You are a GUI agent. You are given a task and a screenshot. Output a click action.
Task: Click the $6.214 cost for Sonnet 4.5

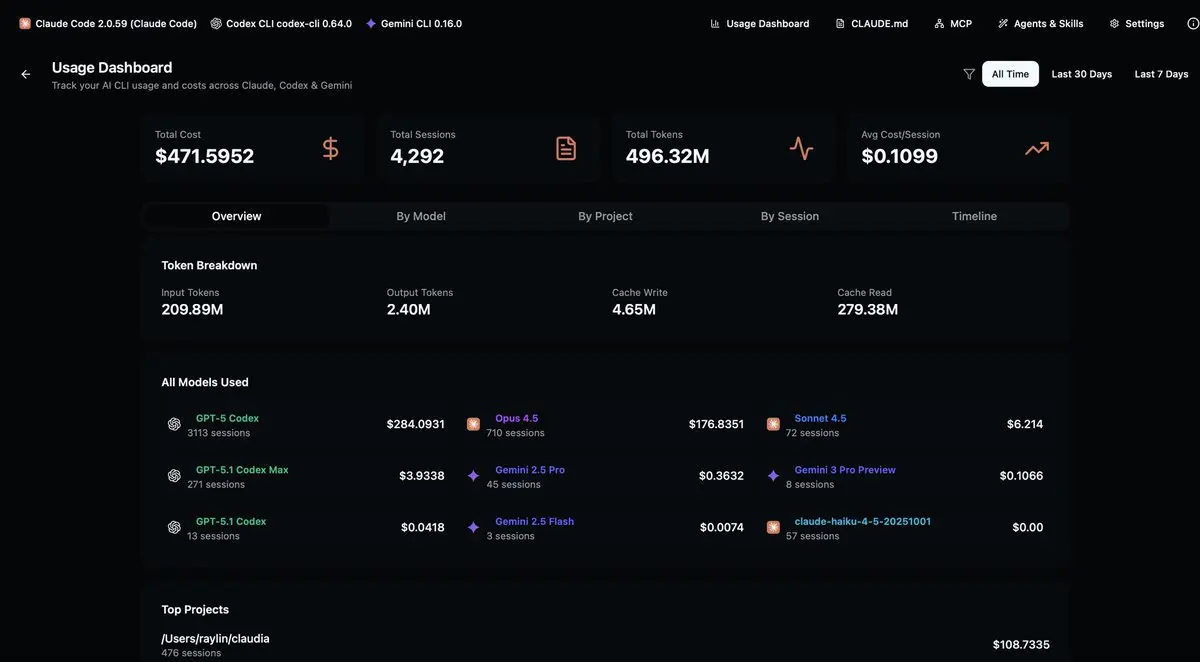(1025, 424)
